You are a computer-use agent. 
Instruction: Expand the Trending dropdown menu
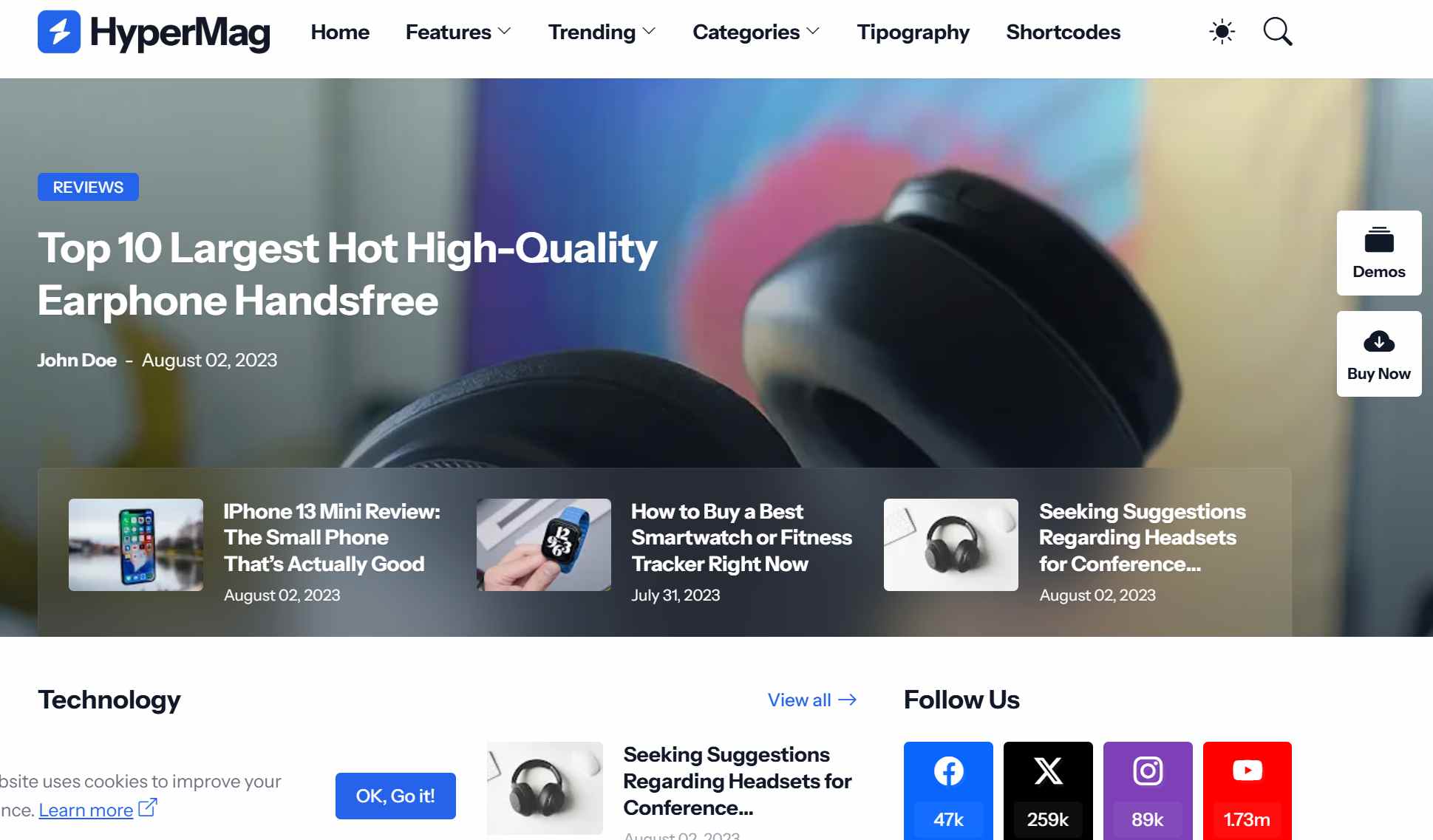(602, 32)
